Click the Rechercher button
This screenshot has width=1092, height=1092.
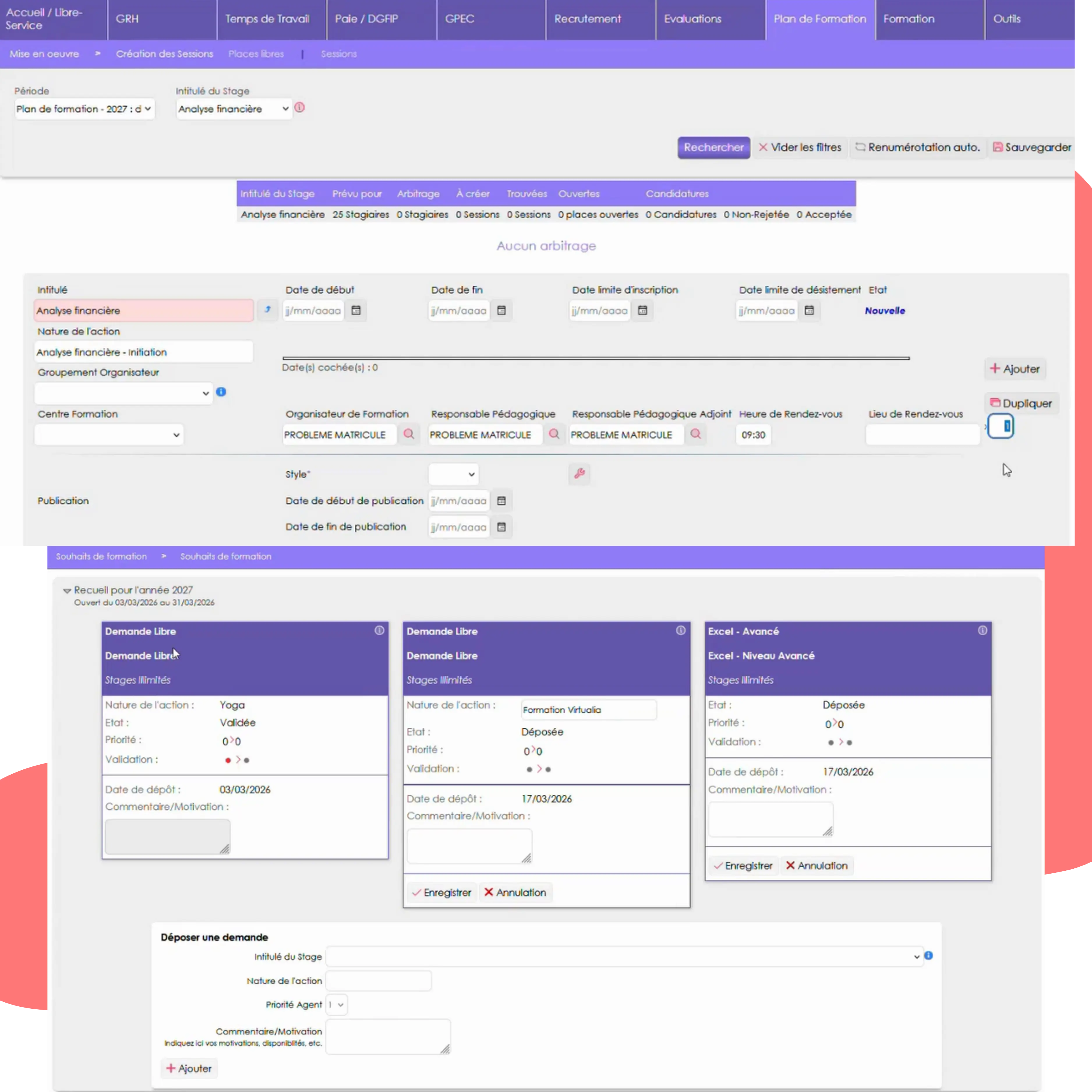[x=714, y=148]
